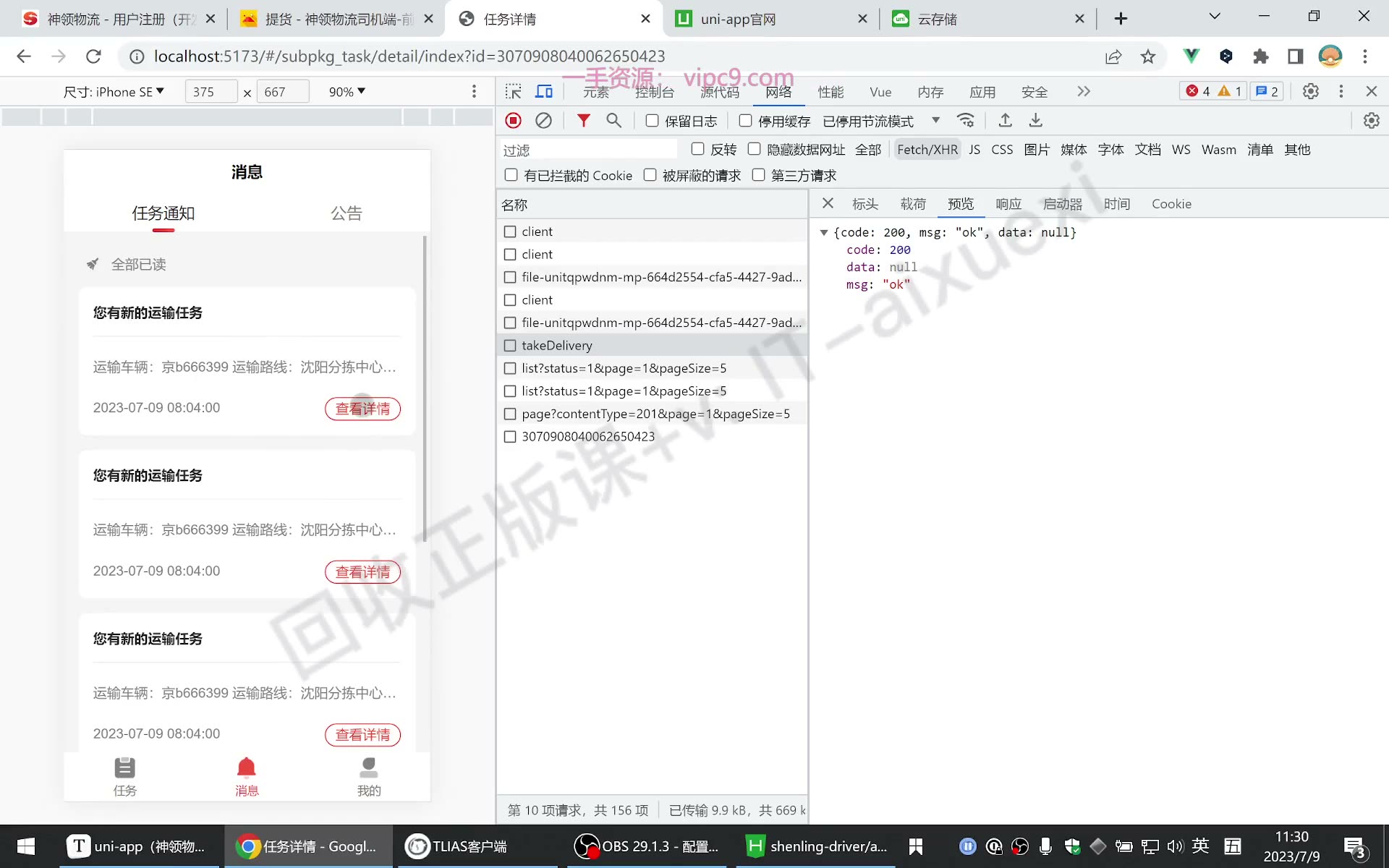Click the record network log icon

click(x=513, y=121)
